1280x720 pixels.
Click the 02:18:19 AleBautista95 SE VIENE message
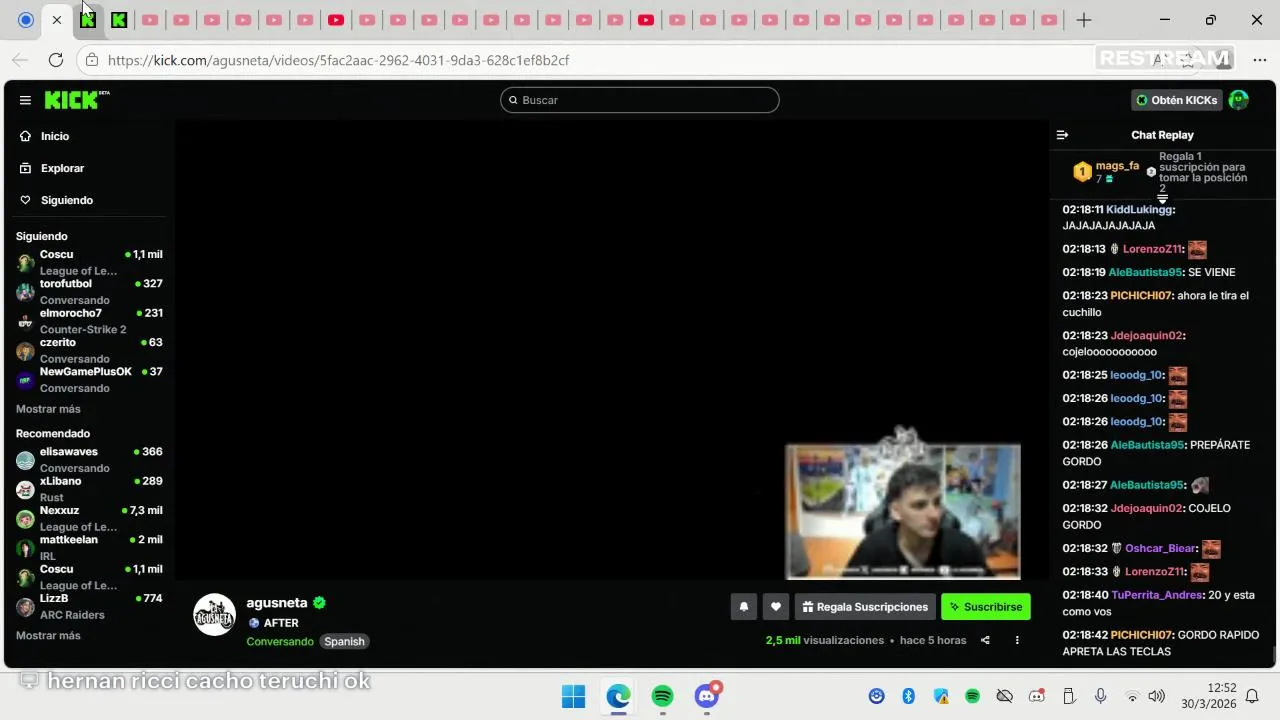(x=1149, y=272)
